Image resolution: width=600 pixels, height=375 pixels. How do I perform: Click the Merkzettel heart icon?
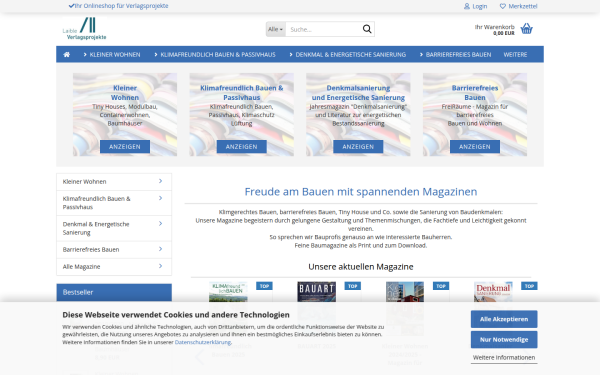(503, 6)
